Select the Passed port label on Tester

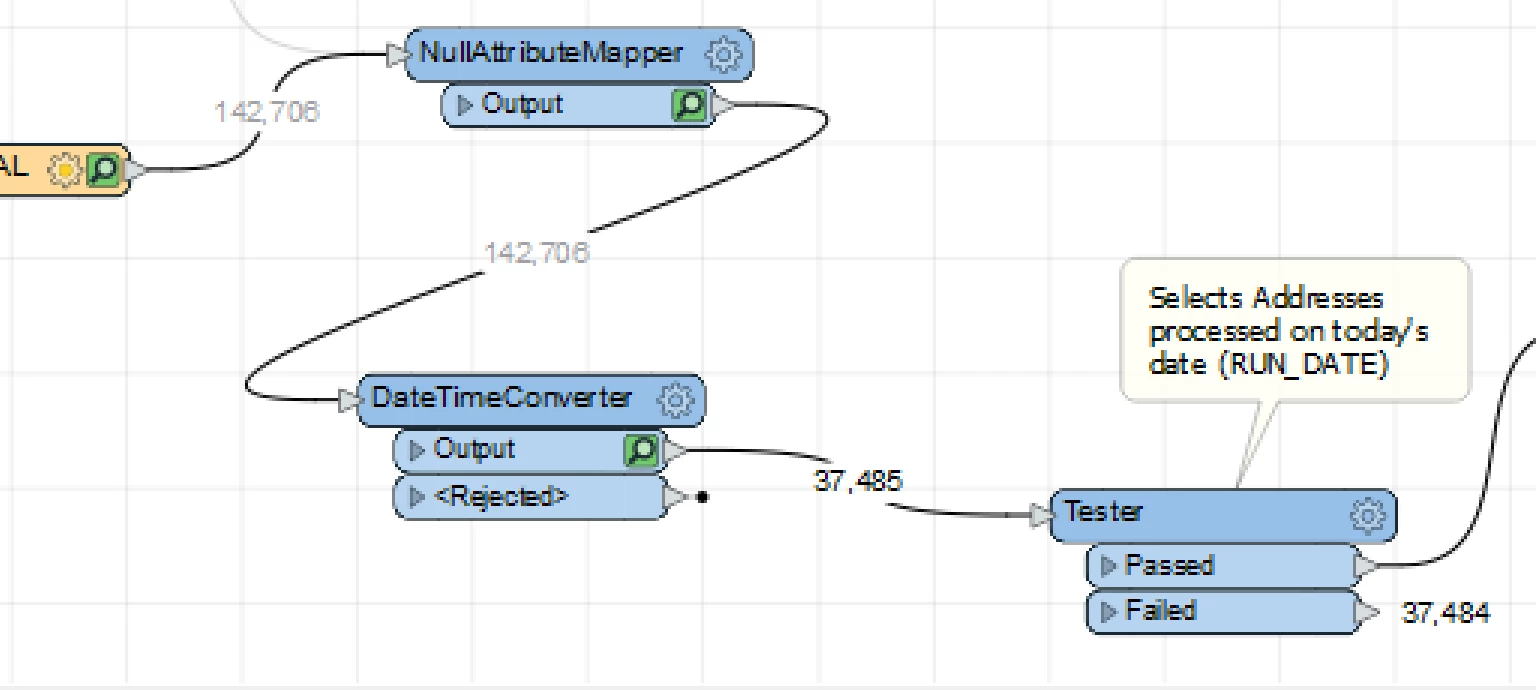tap(1170, 566)
